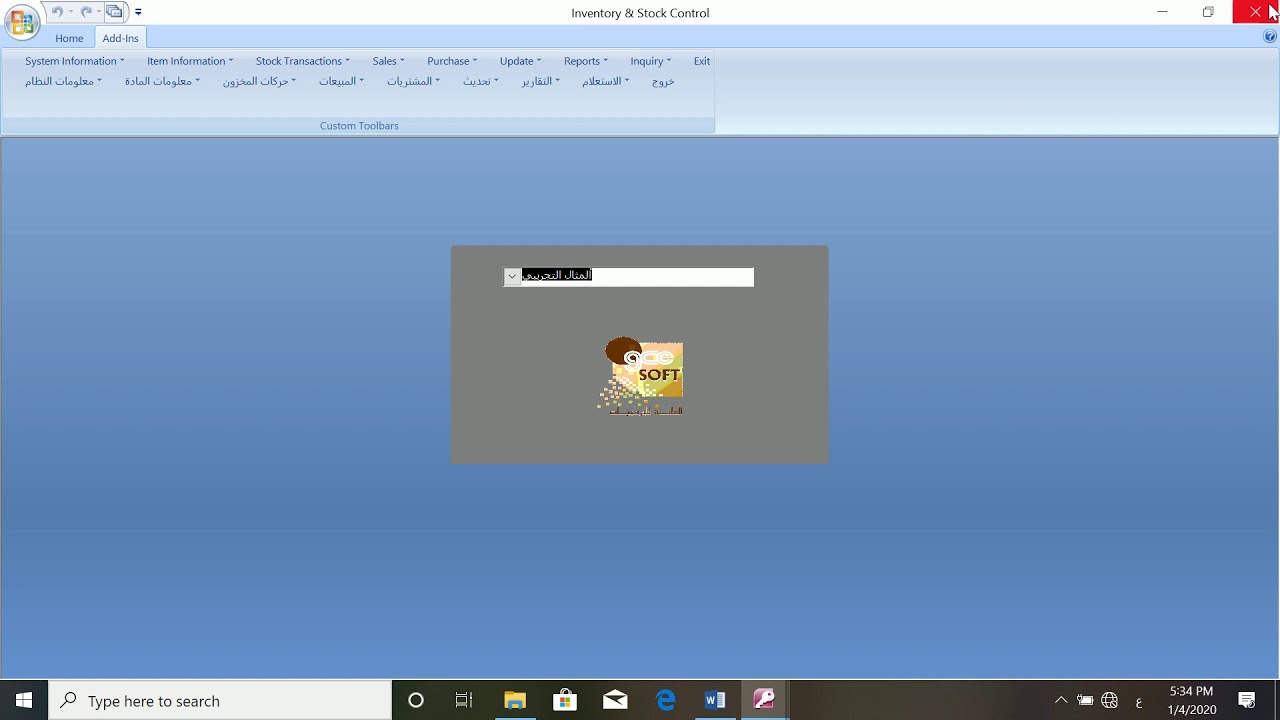The image size is (1280, 720).
Task: Expand the Inquiry menu
Action: click(651, 61)
